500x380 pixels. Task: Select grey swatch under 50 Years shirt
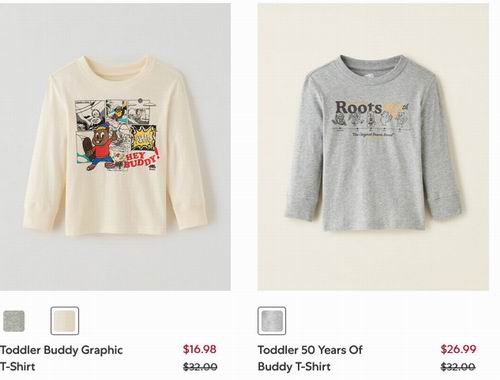click(272, 321)
